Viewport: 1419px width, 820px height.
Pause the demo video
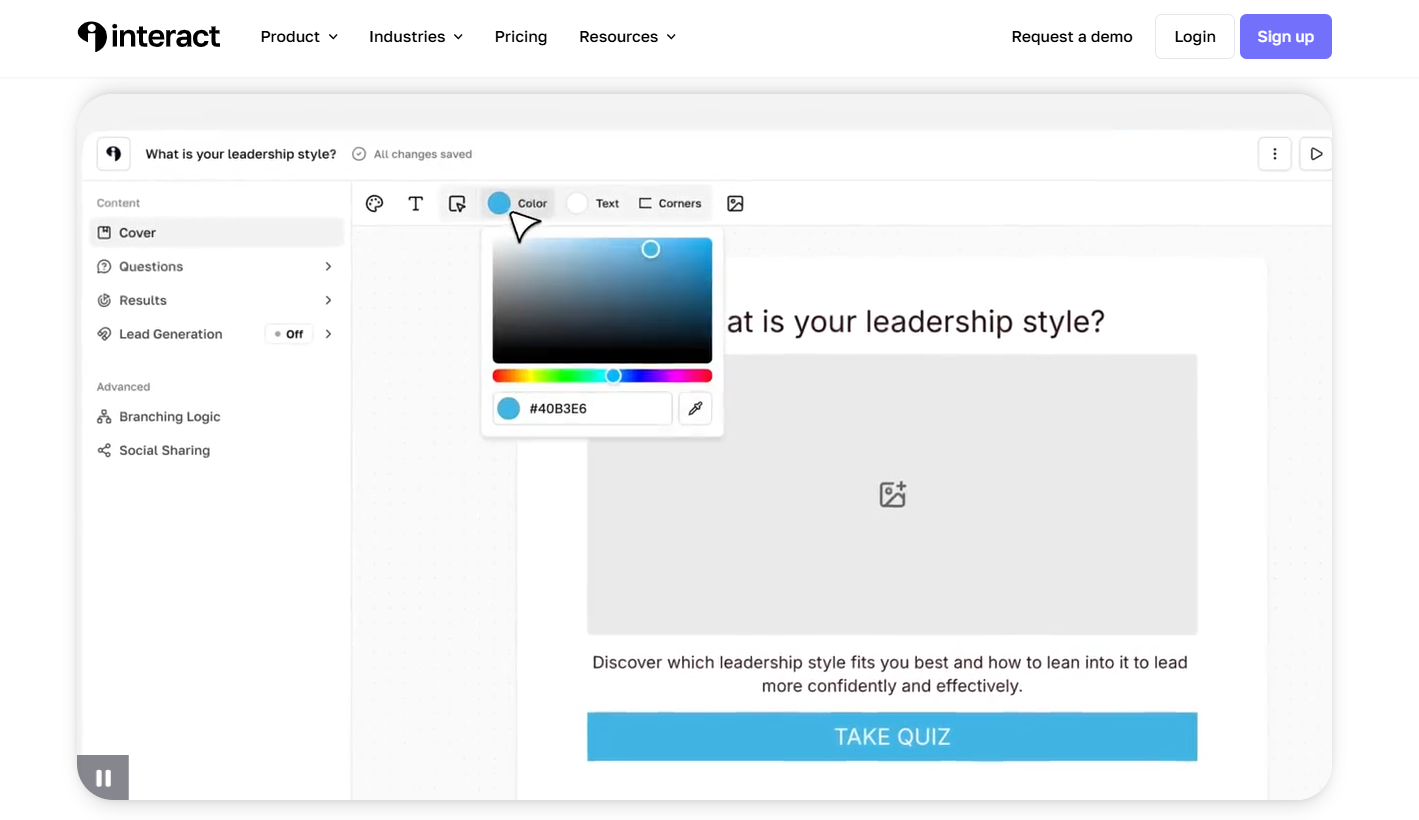pyautogui.click(x=103, y=778)
